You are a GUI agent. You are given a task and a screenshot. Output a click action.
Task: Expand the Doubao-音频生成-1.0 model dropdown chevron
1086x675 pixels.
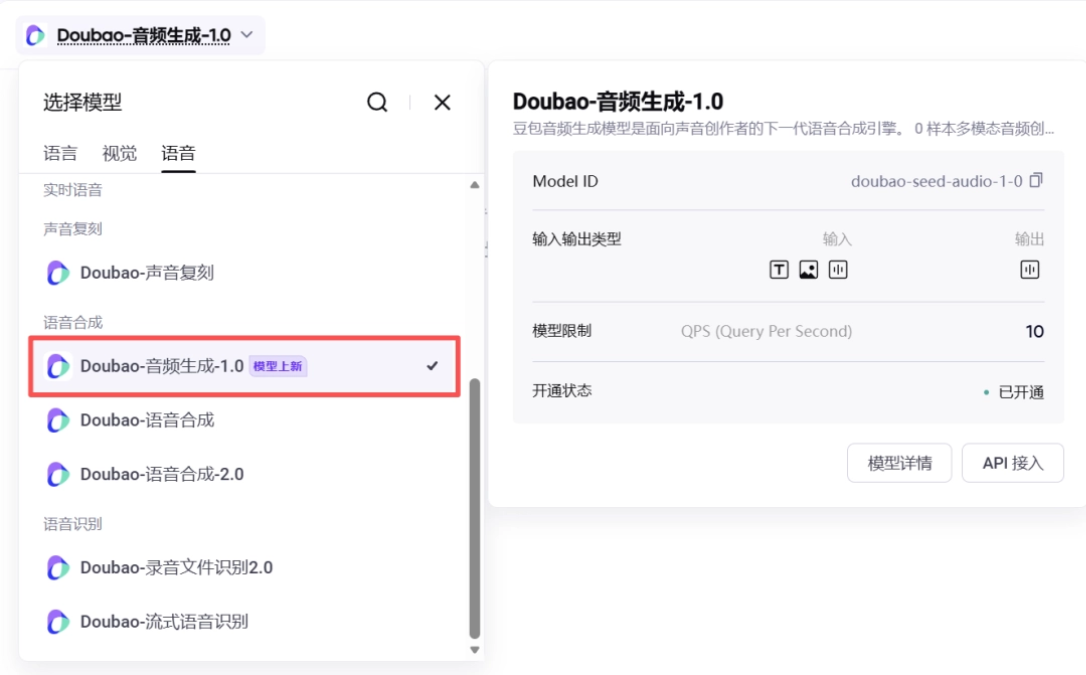[247, 35]
